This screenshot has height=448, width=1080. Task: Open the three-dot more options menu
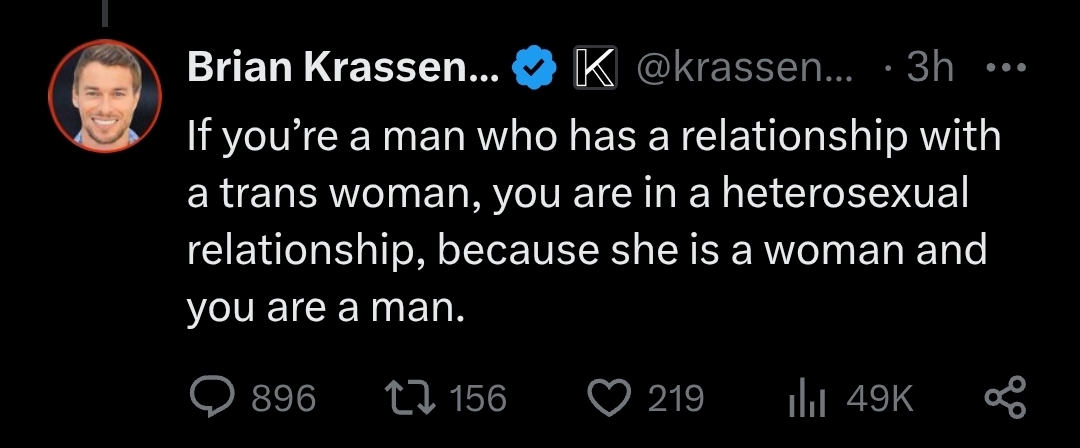[1006, 68]
